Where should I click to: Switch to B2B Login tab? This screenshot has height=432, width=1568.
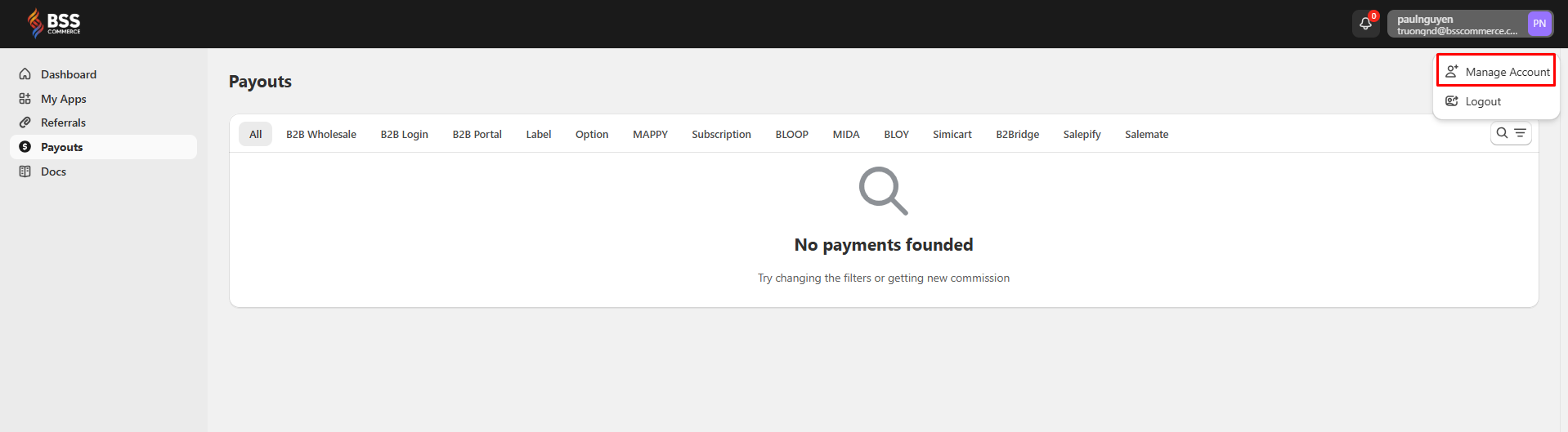pos(405,134)
